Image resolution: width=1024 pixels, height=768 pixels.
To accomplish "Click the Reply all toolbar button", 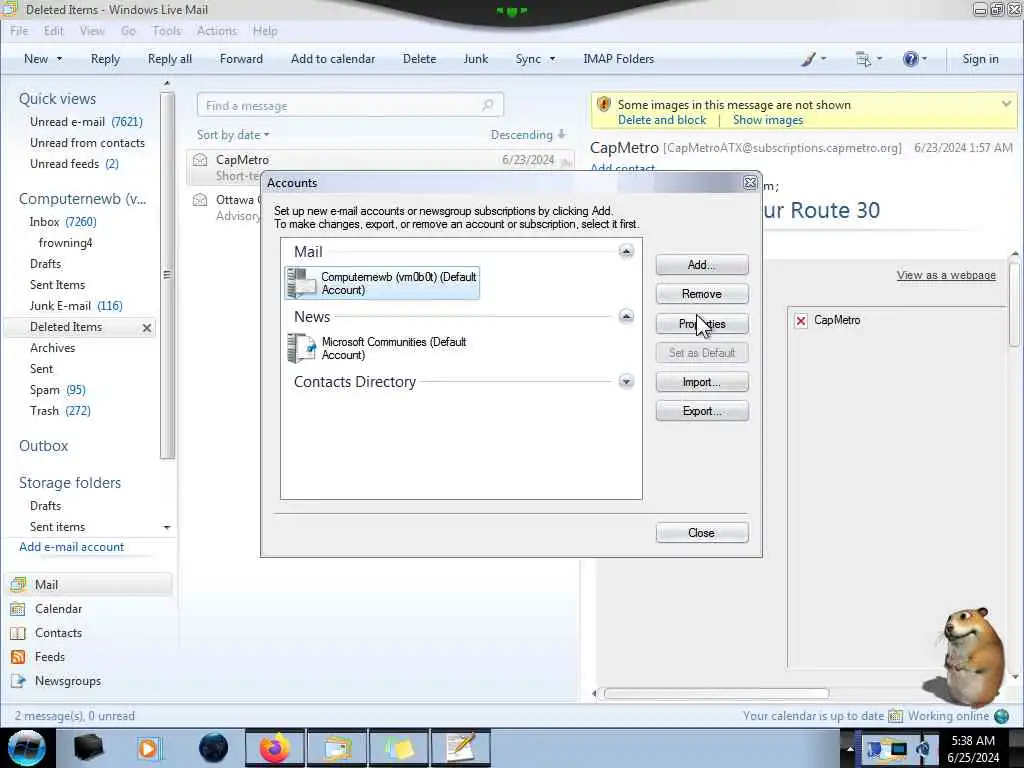I will tap(170, 59).
